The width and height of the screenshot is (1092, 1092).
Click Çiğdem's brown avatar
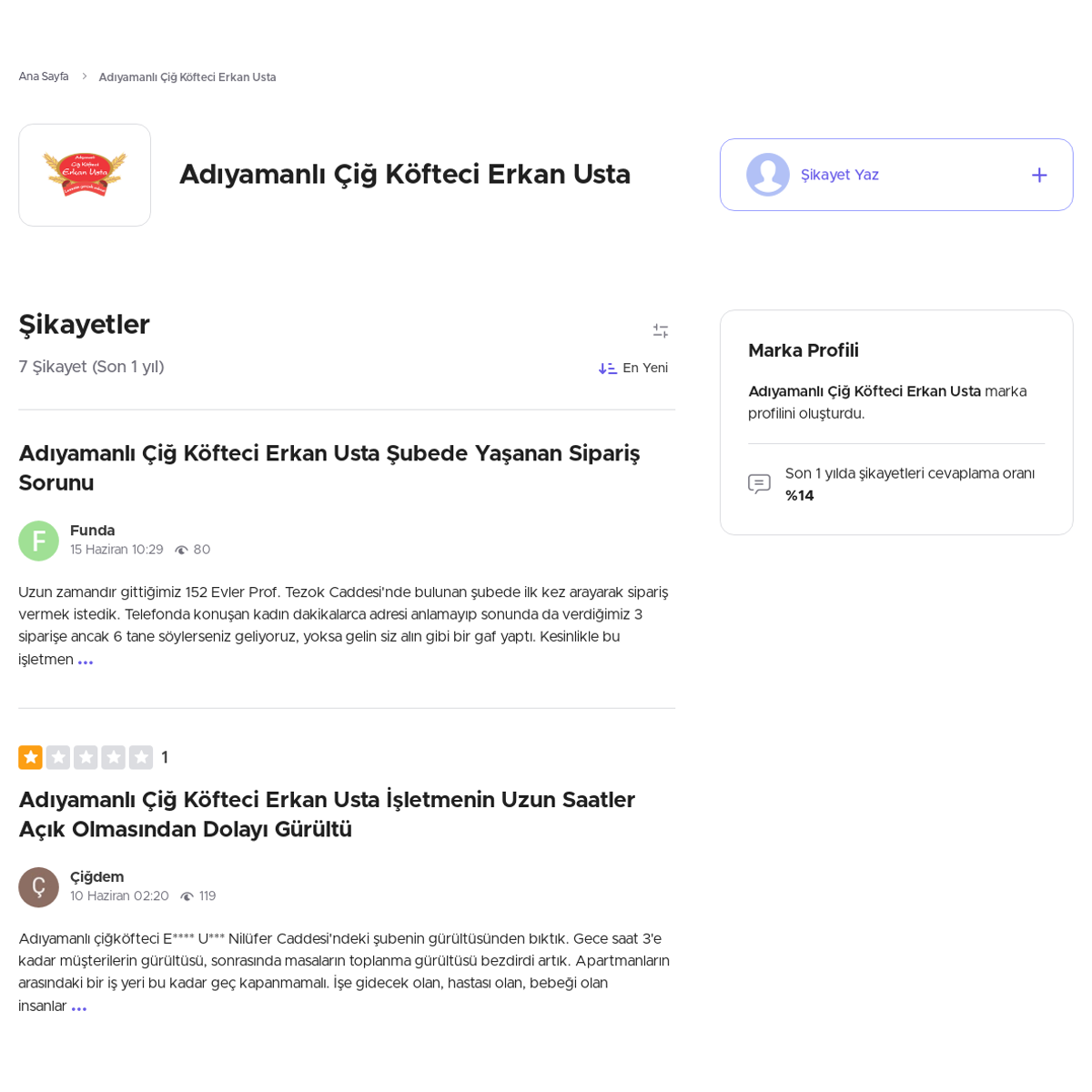point(38,887)
